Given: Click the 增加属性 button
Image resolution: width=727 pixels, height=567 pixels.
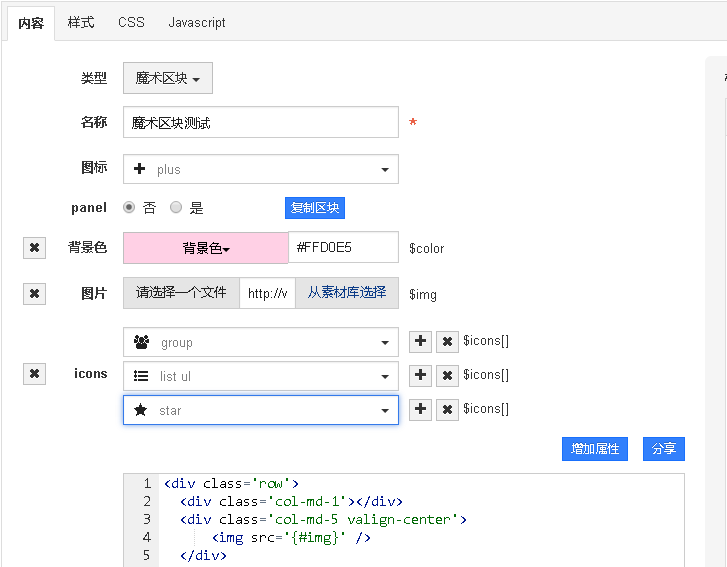Looking at the screenshot, I should pos(594,449).
